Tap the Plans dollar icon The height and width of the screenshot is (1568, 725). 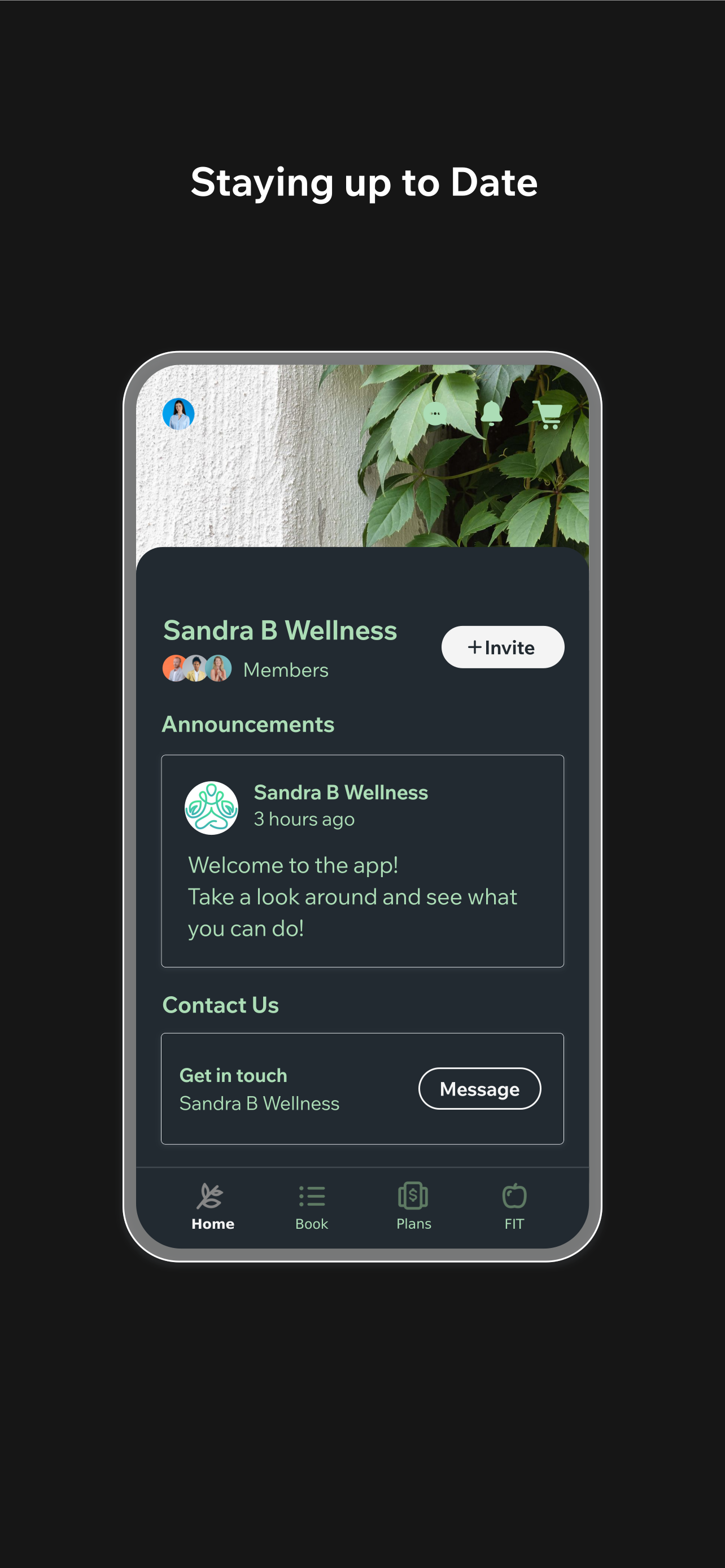click(x=413, y=1195)
